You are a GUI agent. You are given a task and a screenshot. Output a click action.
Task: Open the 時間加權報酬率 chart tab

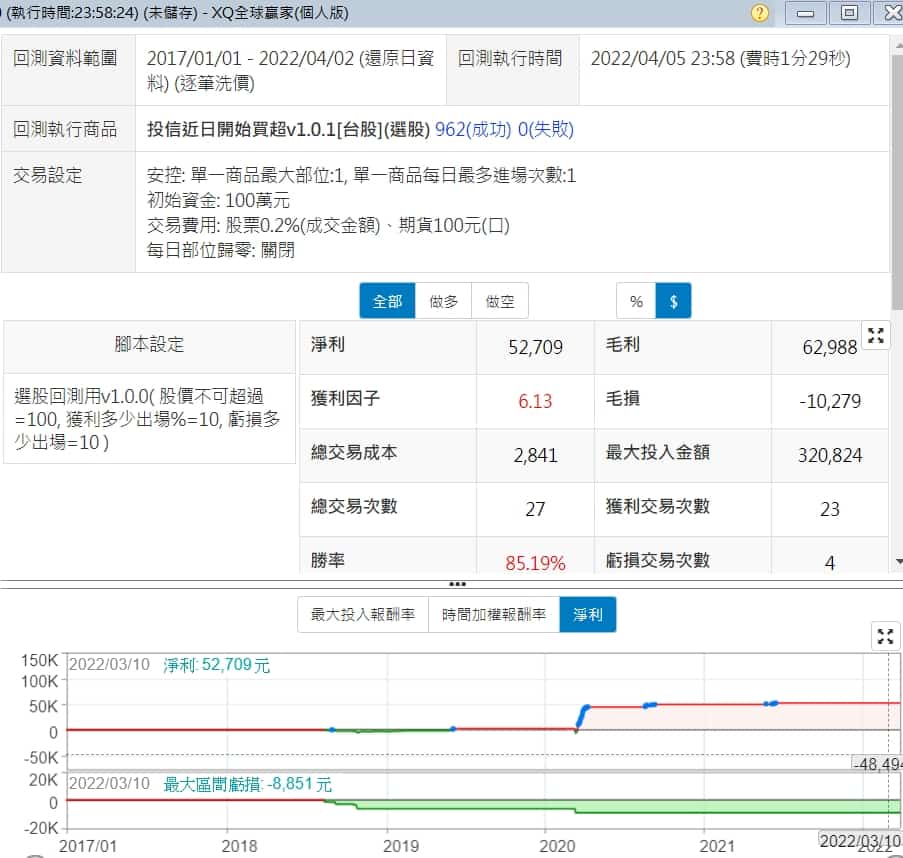[494, 615]
